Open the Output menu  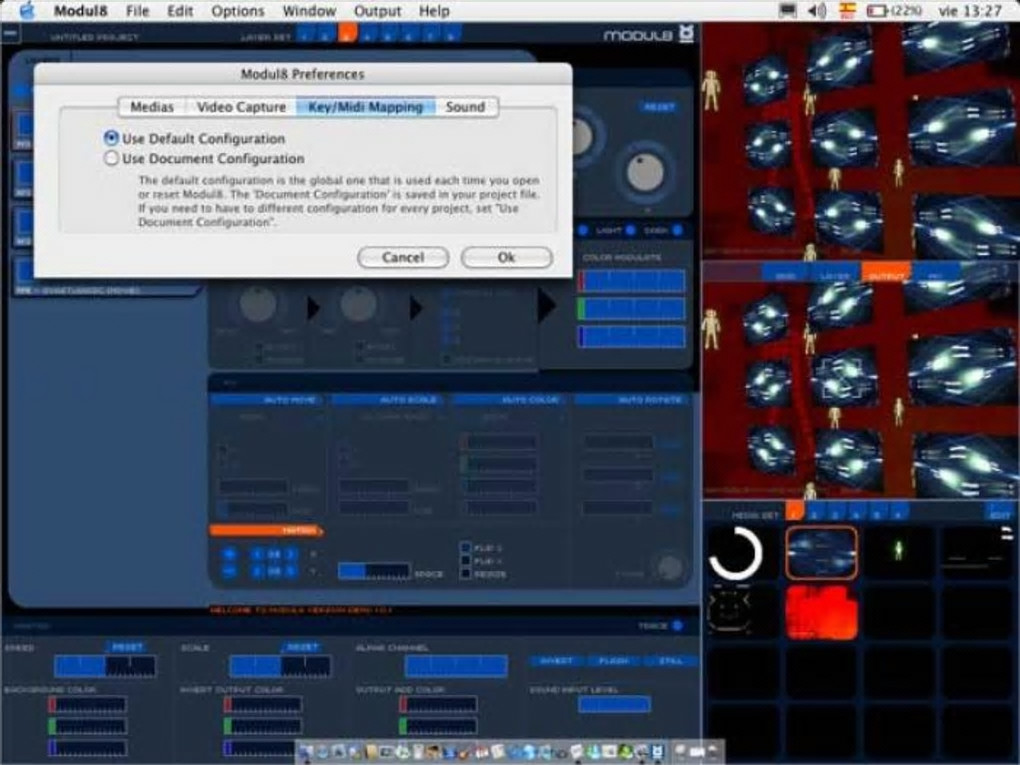377,11
